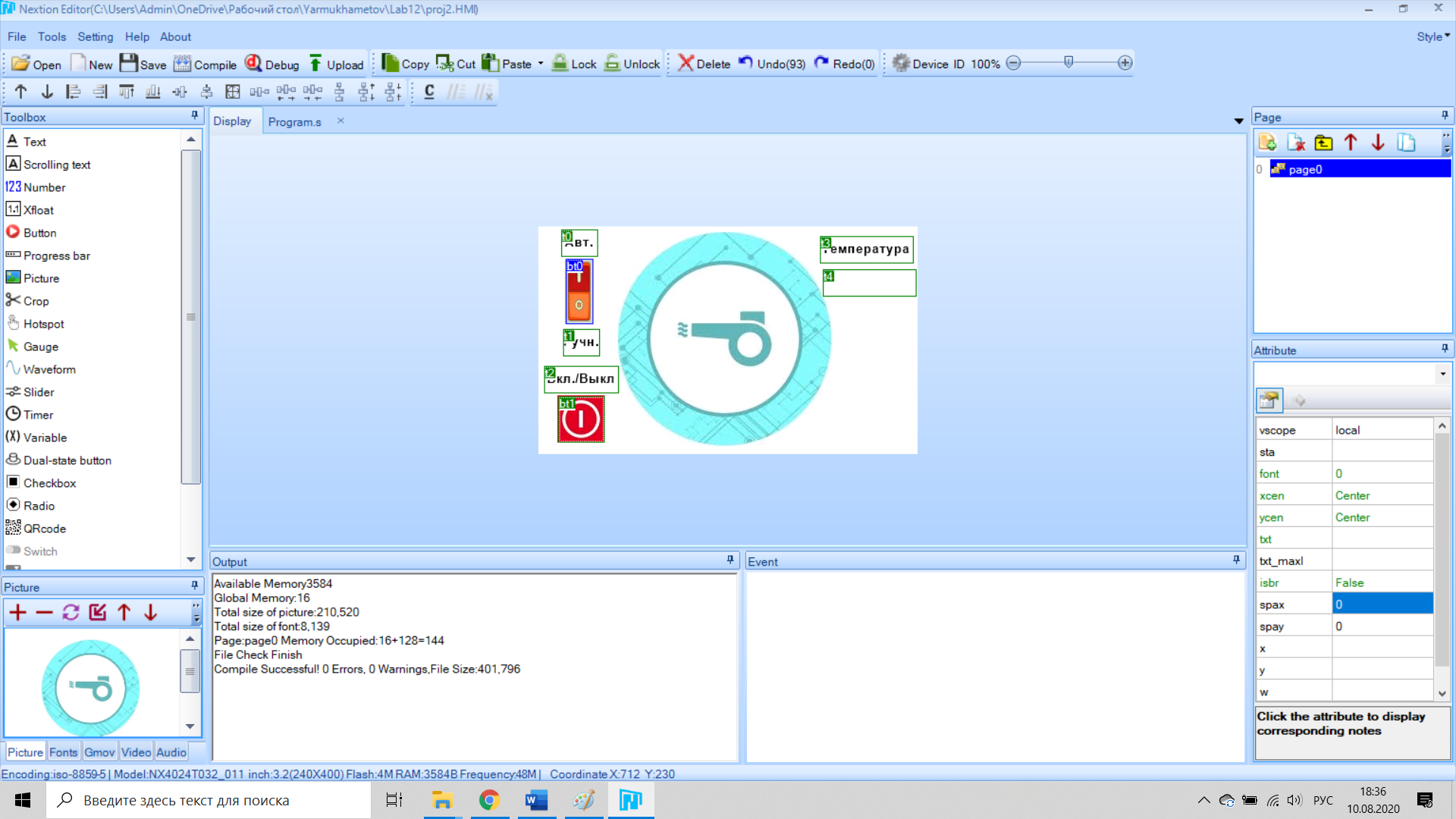Add Waveform component from Toolbox
Image resolution: width=1456 pixels, height=819 pixels.
49,369
